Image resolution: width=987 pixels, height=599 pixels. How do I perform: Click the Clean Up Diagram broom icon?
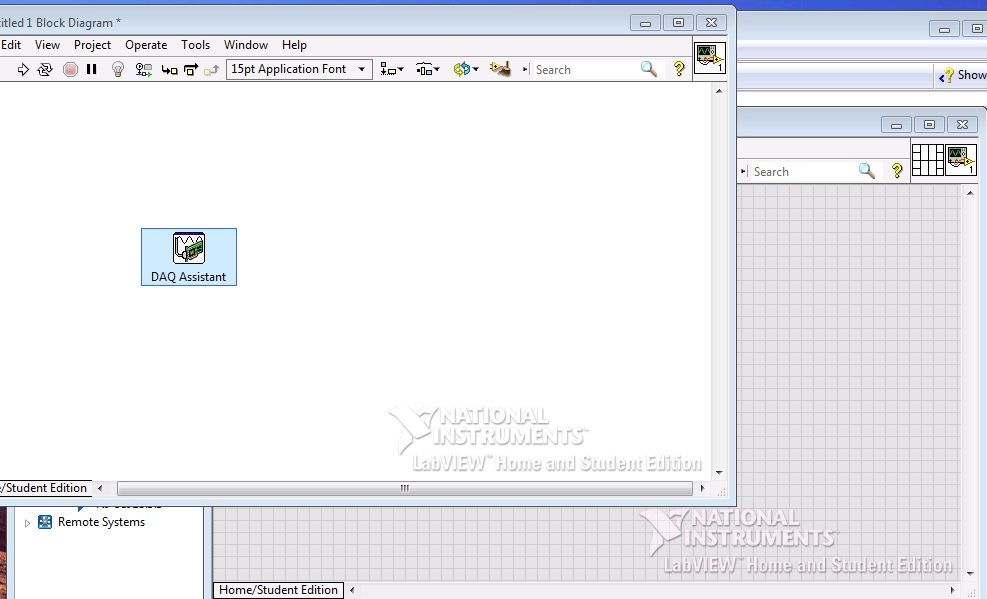pyautogui.click(x=500, y=69)
